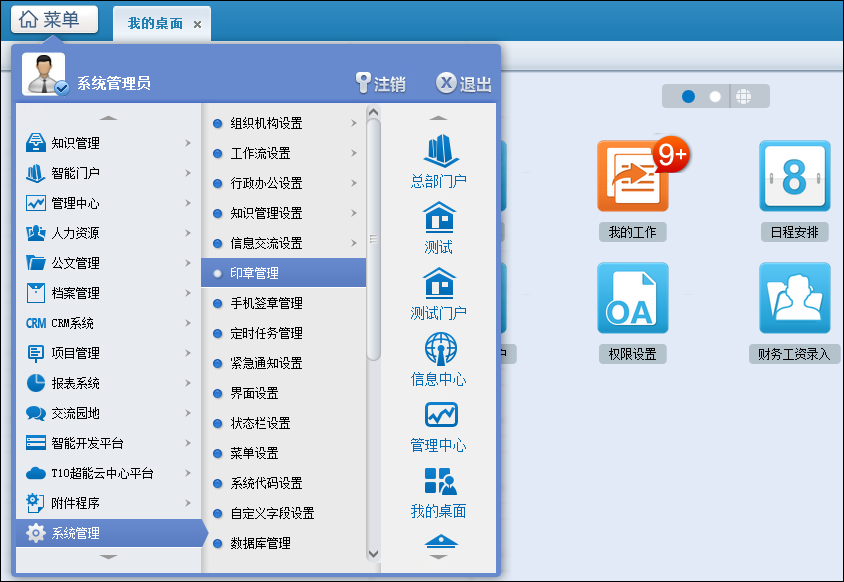Close the 我的桌面 tab
844x582 pixels.
point(197,24)
